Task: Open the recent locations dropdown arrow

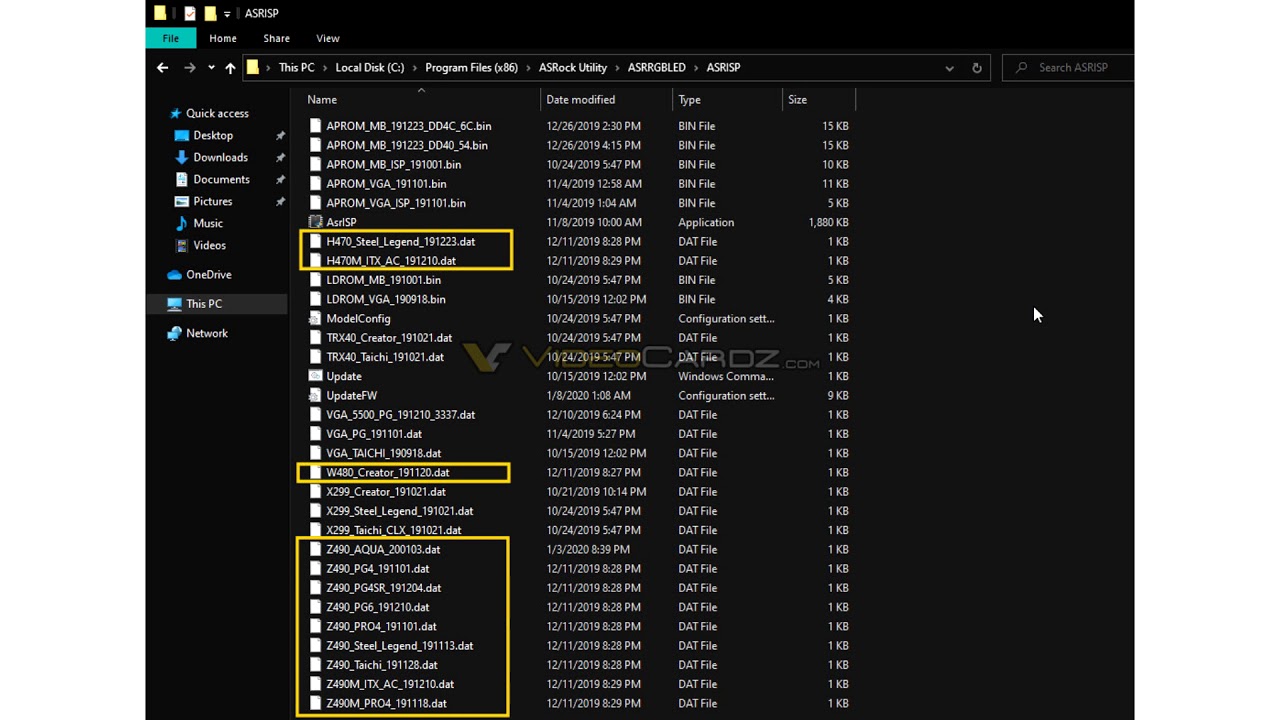Action: (x=211, y=68)
